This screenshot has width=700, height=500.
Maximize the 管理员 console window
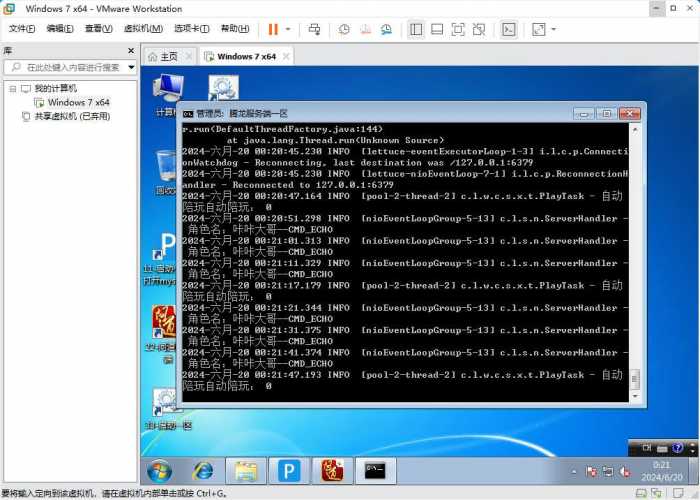click(607, 114)
